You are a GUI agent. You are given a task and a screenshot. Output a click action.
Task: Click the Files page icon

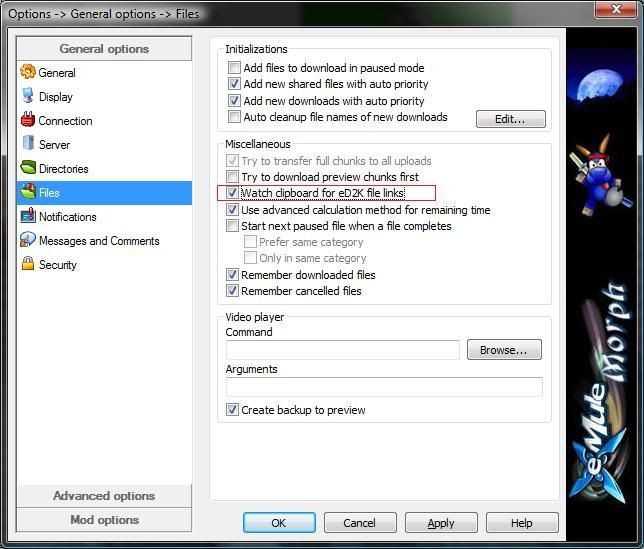coord(28,192)
